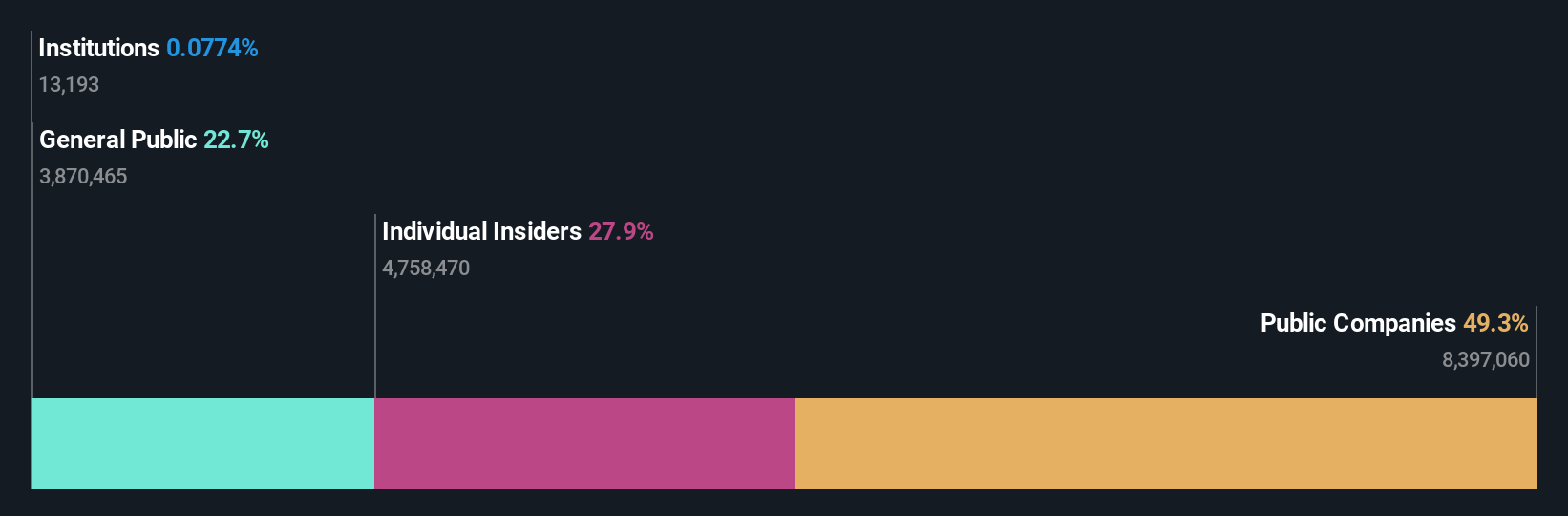Click the vertical marker line beside General Public label
The width and height of the screenshot is (1568, 516).
pyautogui.click(x=32, y=260)
